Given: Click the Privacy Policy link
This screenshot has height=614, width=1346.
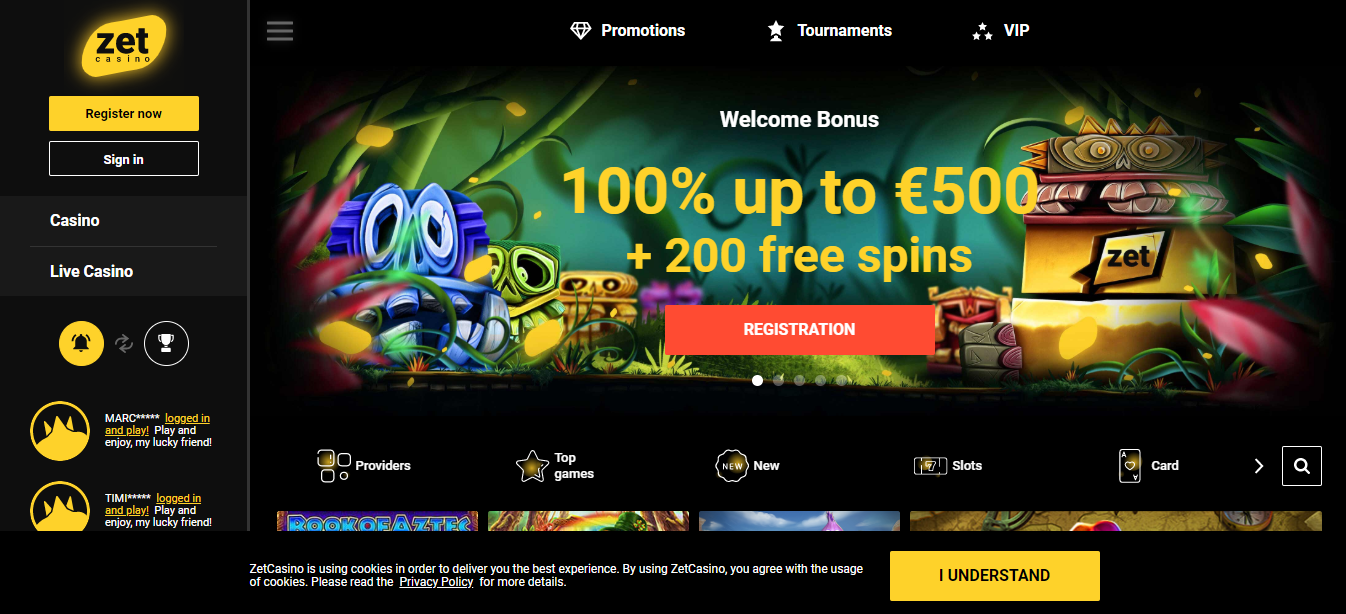Looking at the screenshot, I should pos(436,582).
